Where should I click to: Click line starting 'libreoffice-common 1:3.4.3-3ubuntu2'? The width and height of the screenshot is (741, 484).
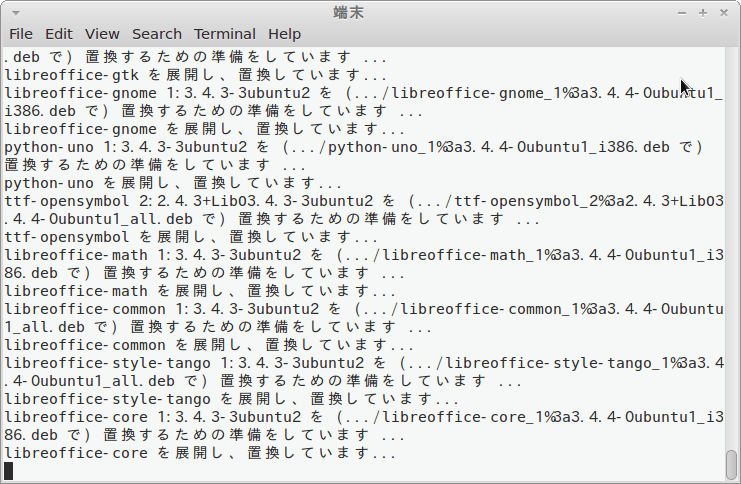pos(364,309)
